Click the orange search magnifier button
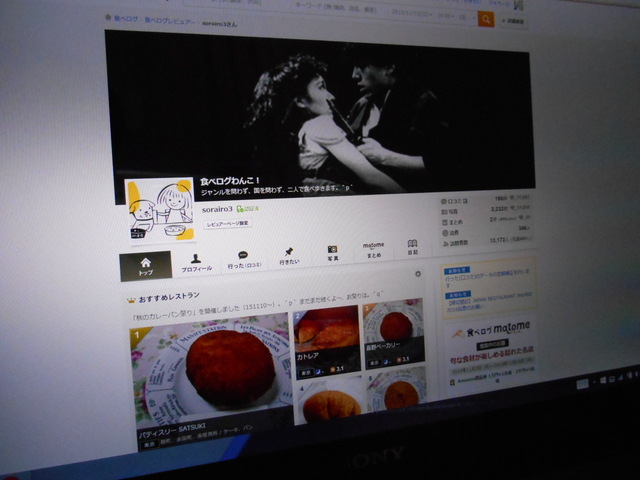This screenshot has width=640, height=480. (x=486, y=19)
